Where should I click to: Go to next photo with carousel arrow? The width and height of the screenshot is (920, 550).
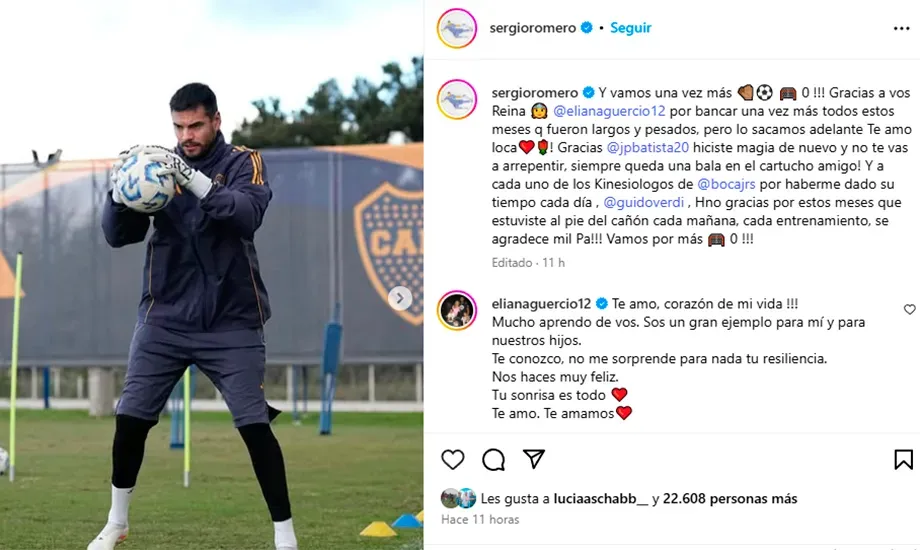[x=400, y=298]
